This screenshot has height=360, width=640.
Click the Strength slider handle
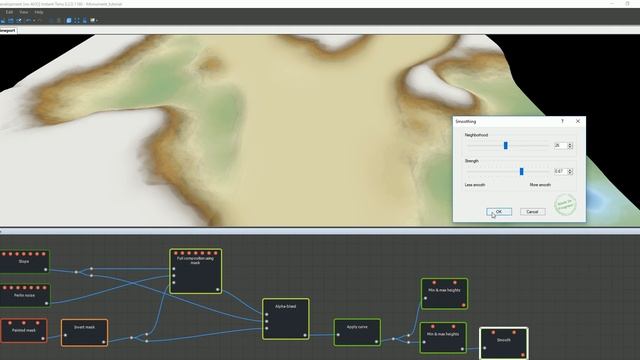point(521,171)
